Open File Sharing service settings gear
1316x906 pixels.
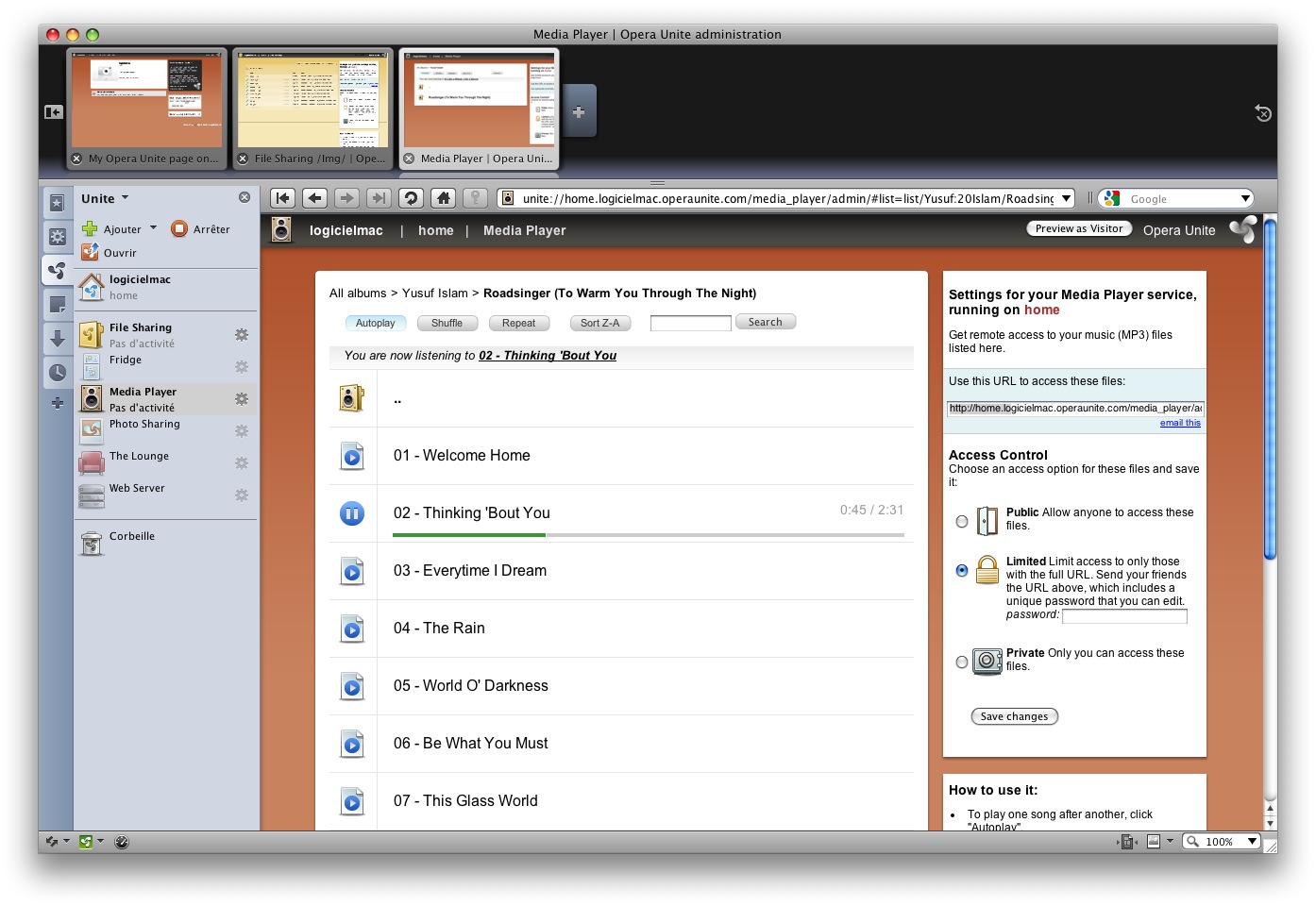(242, 335)
